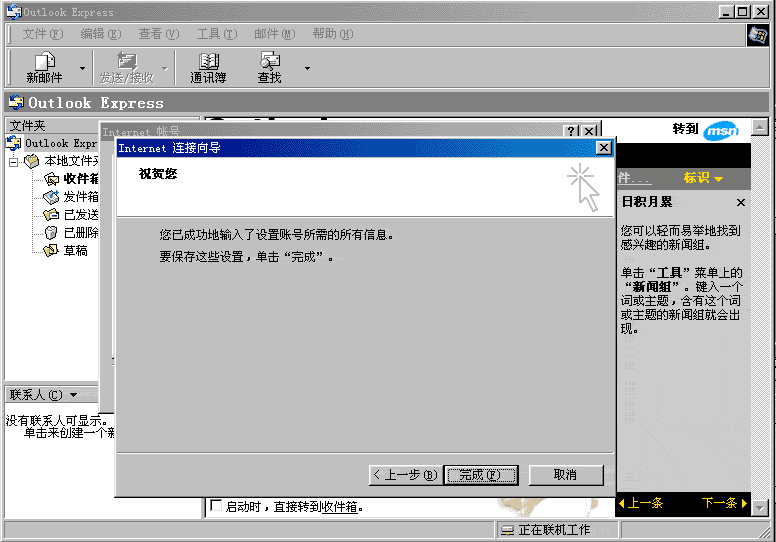Click the Finish (完成) button
This screenshot has height=542, width=776.
(481, 475)
